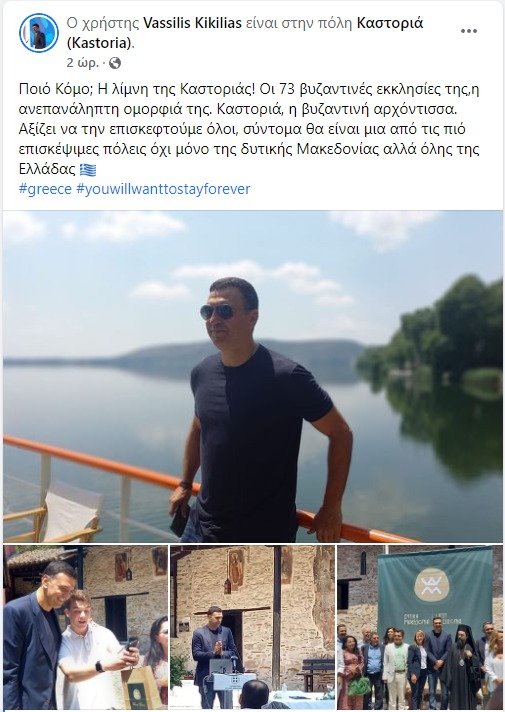The image size is (505, 712).
Task: Click the public globe privacy icon
Action: point(115,63)
